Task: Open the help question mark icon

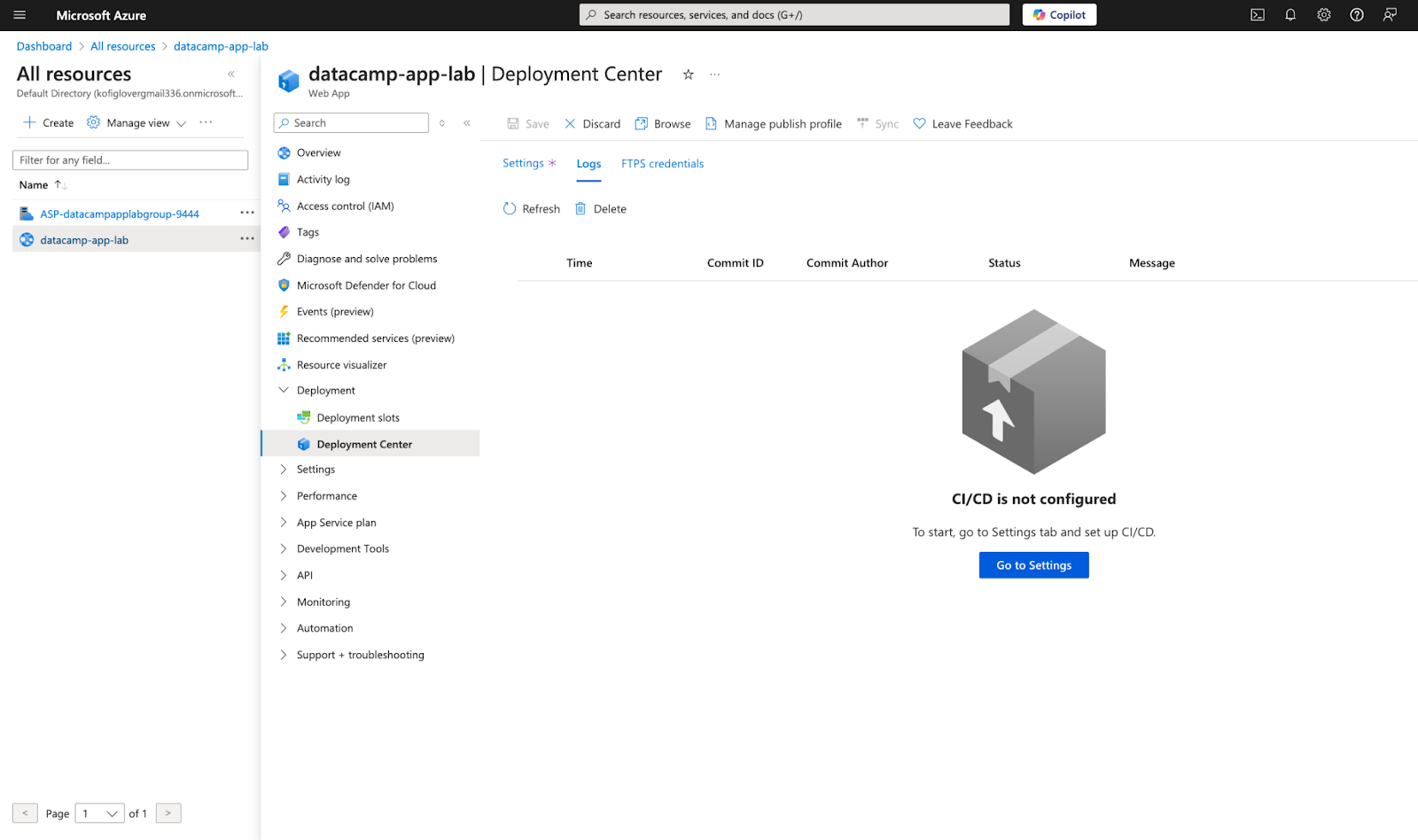Action: pyautogui.click(x=1357, y=15)
